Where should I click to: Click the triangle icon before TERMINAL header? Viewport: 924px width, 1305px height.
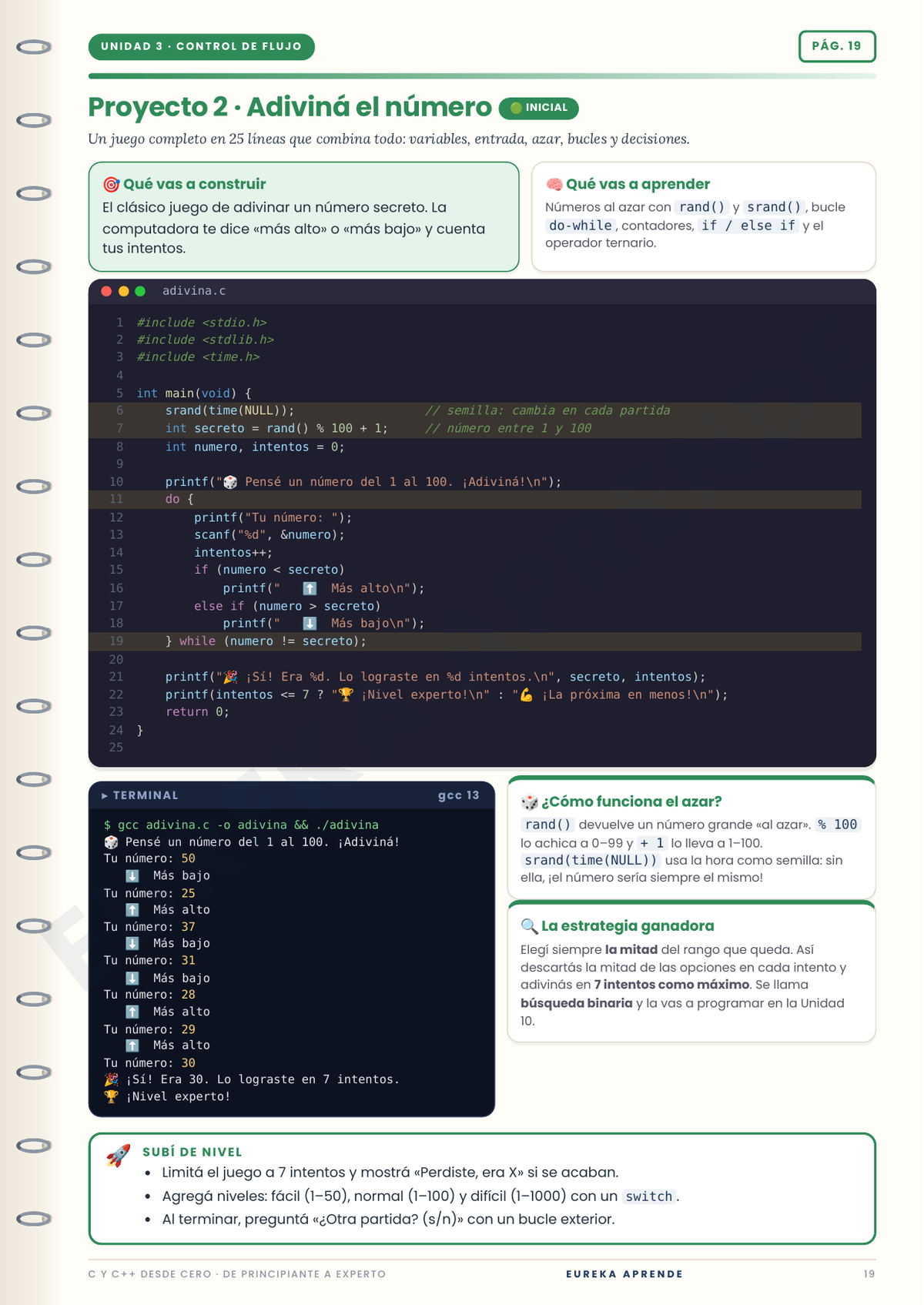[105, 796]
